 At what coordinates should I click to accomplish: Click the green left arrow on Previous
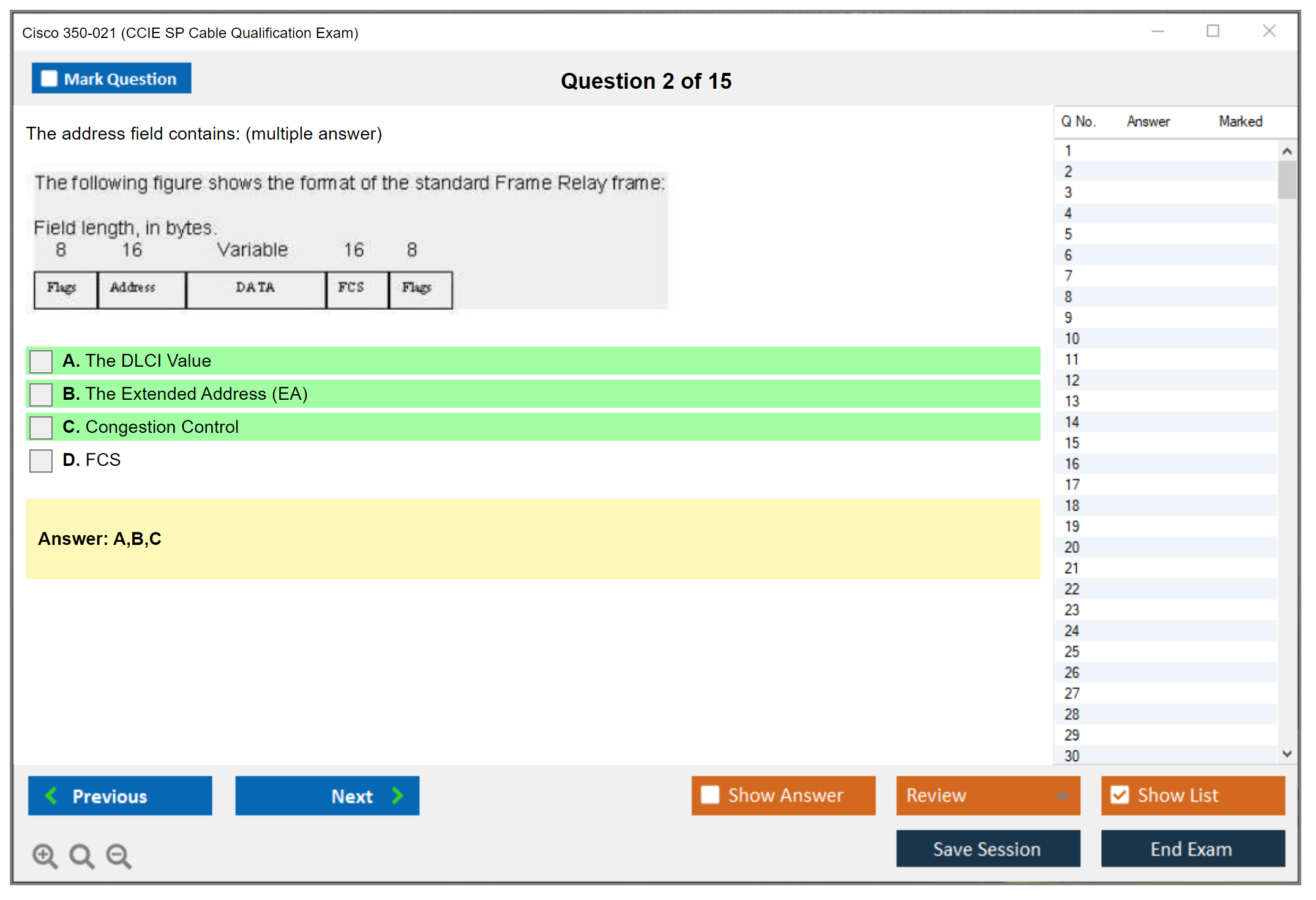click(51, 796)
